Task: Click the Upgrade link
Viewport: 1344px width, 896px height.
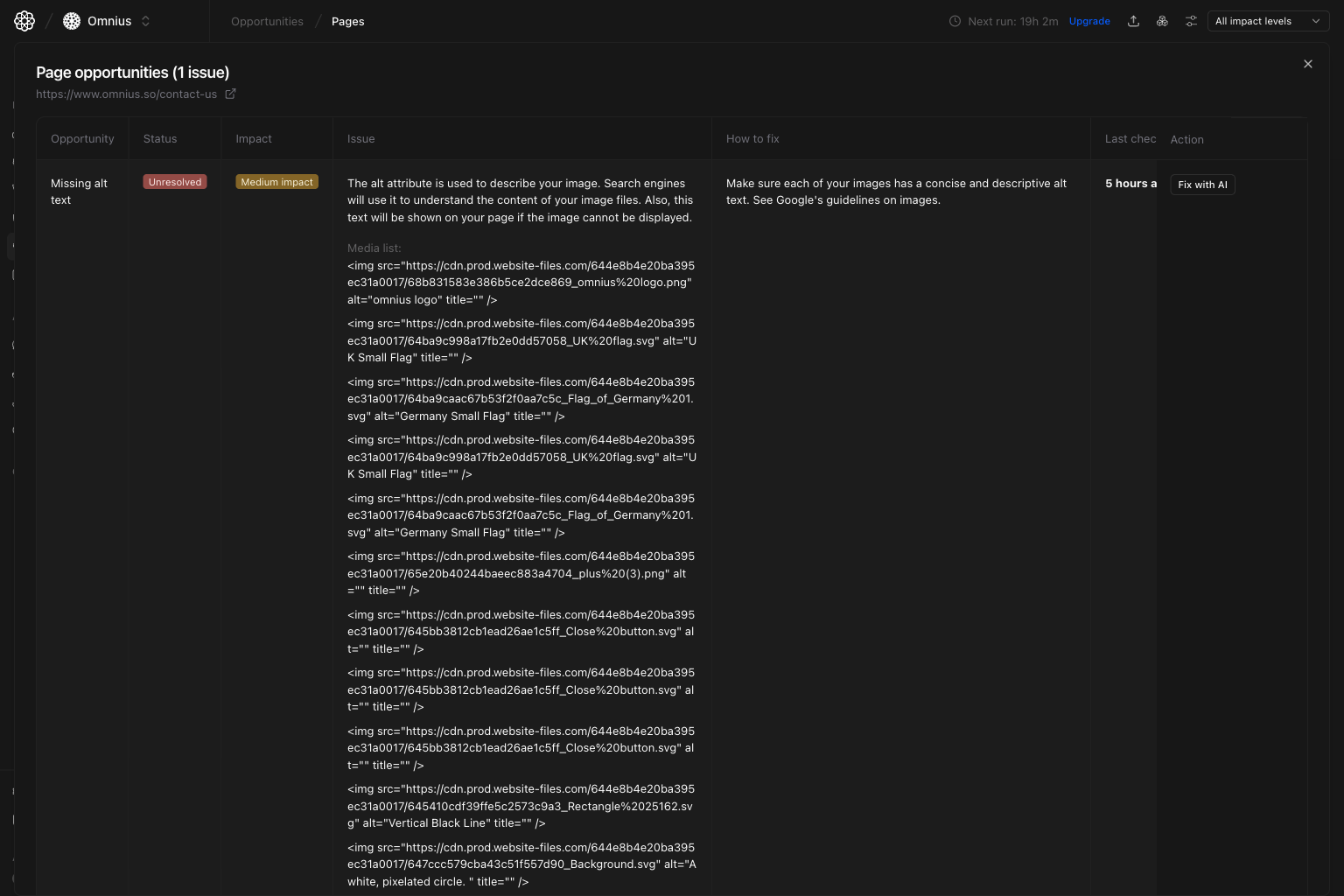Action: (1089, 20)
